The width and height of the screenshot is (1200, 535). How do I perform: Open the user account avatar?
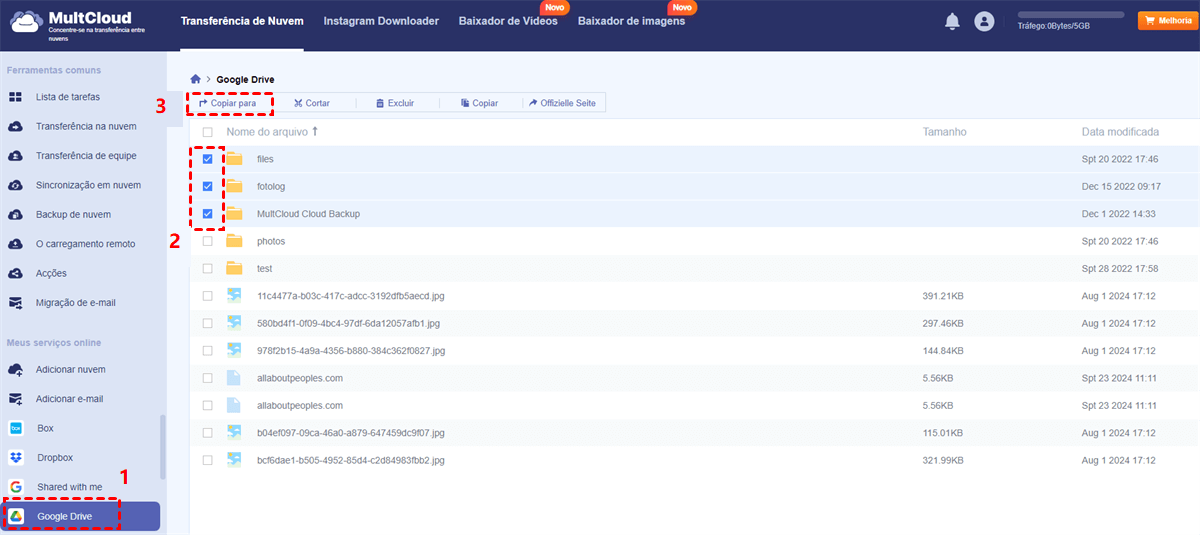tap(985, 21)
